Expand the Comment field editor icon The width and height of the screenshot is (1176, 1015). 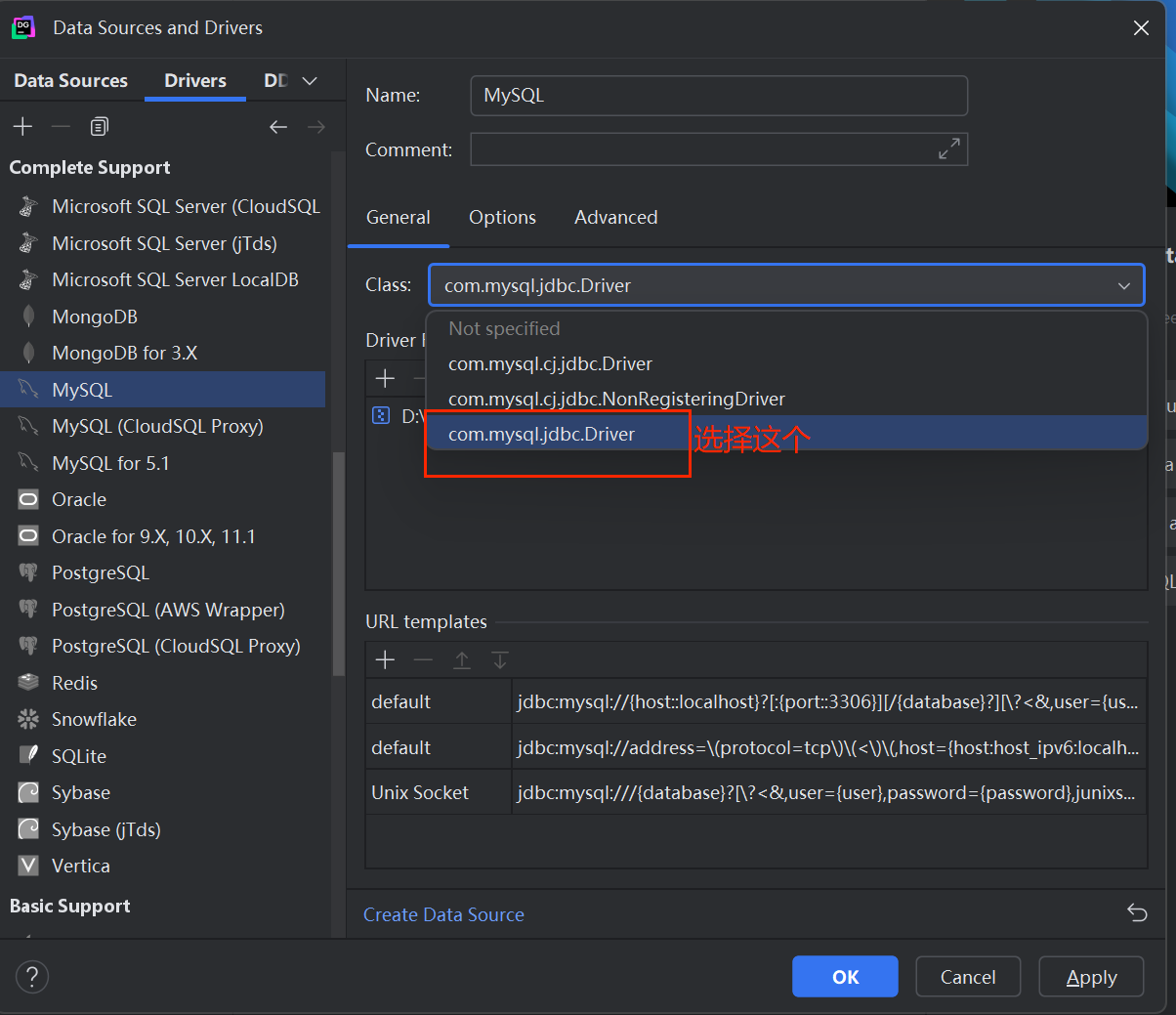948,148
